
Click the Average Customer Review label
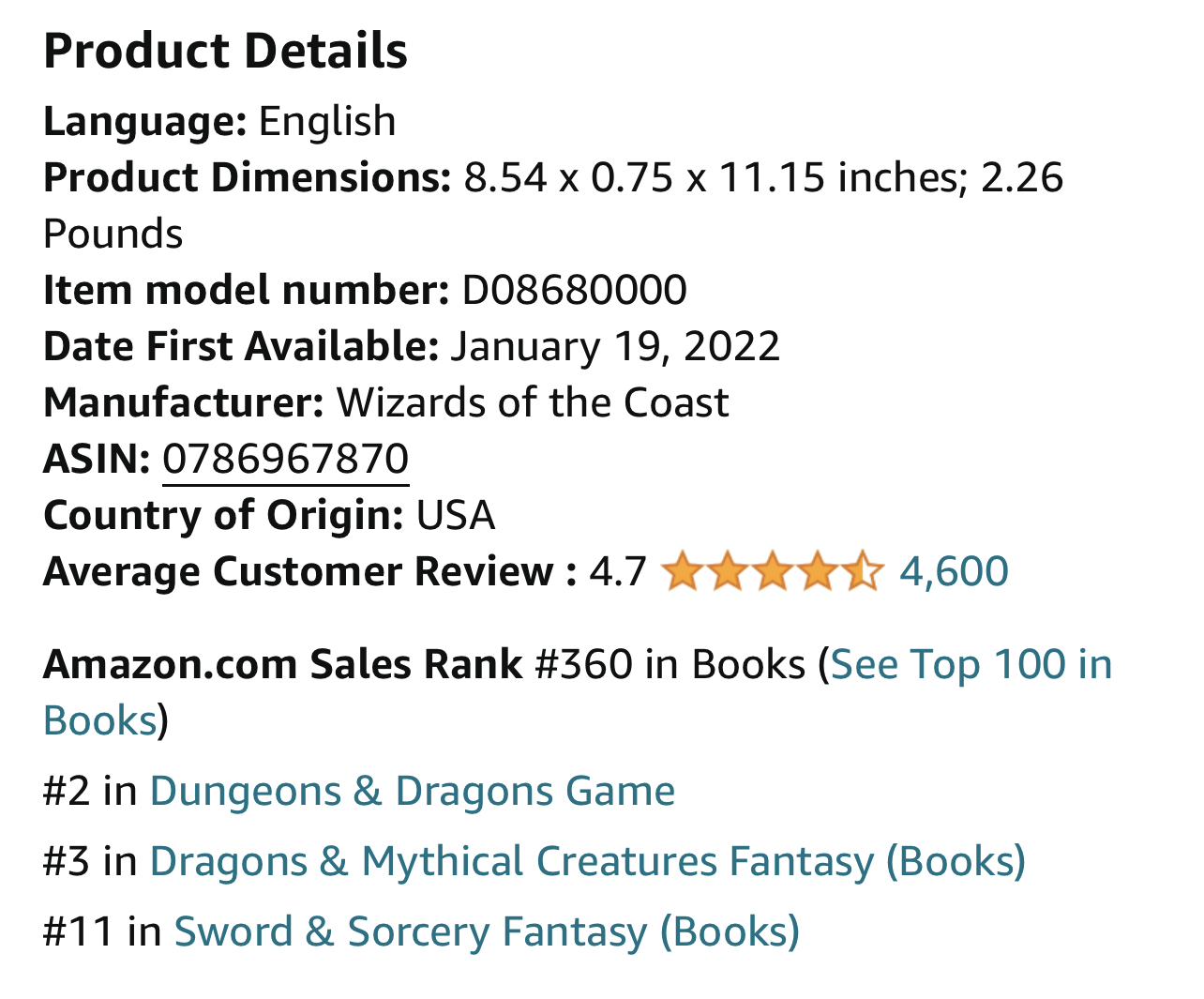(x=309, y=572)
